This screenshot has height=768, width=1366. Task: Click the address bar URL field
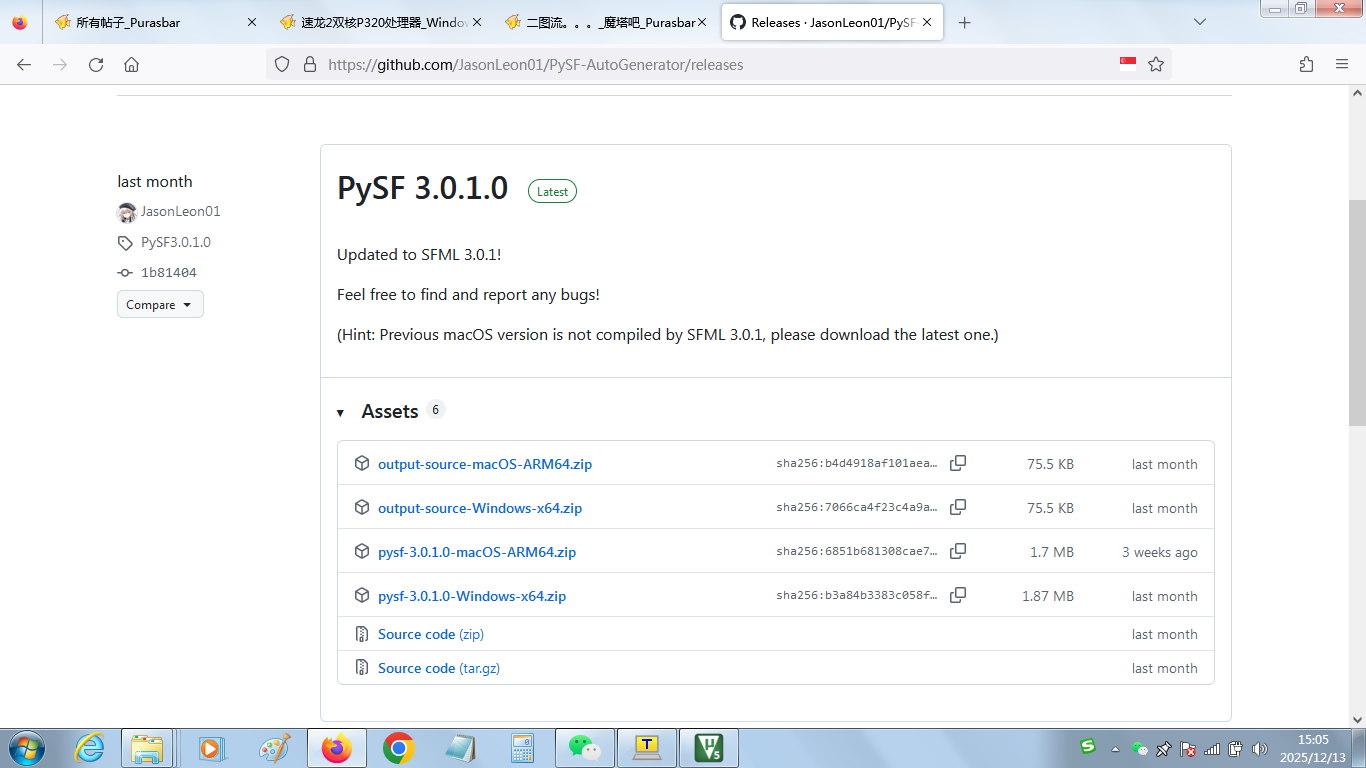(x=700, y=64)
